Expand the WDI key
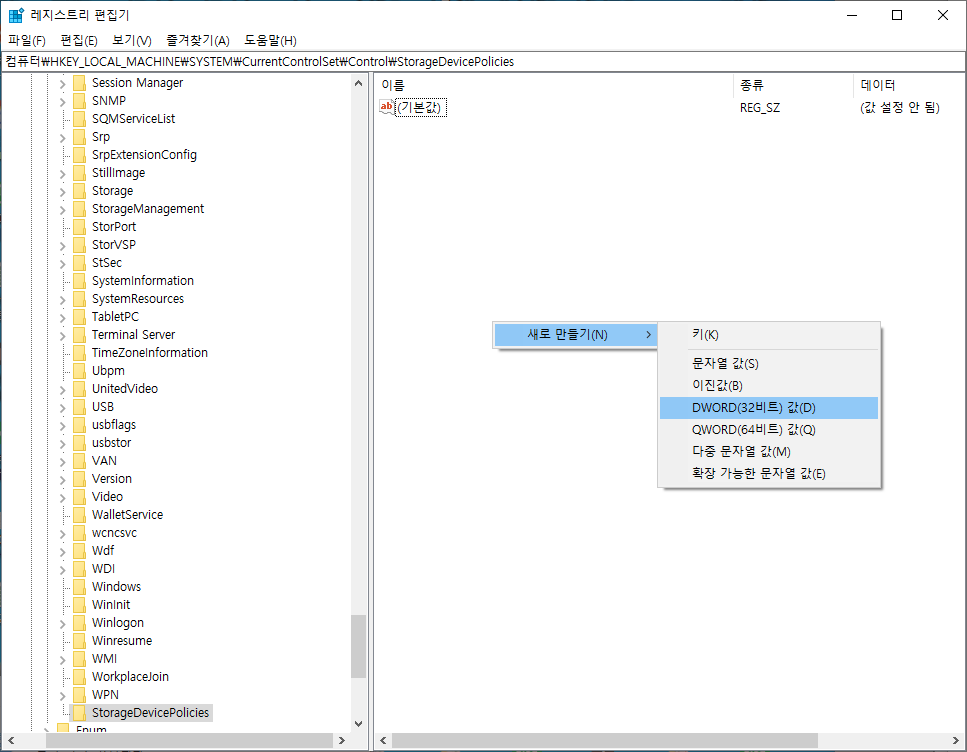Viewport: 967px width, 752px height. 62,569
